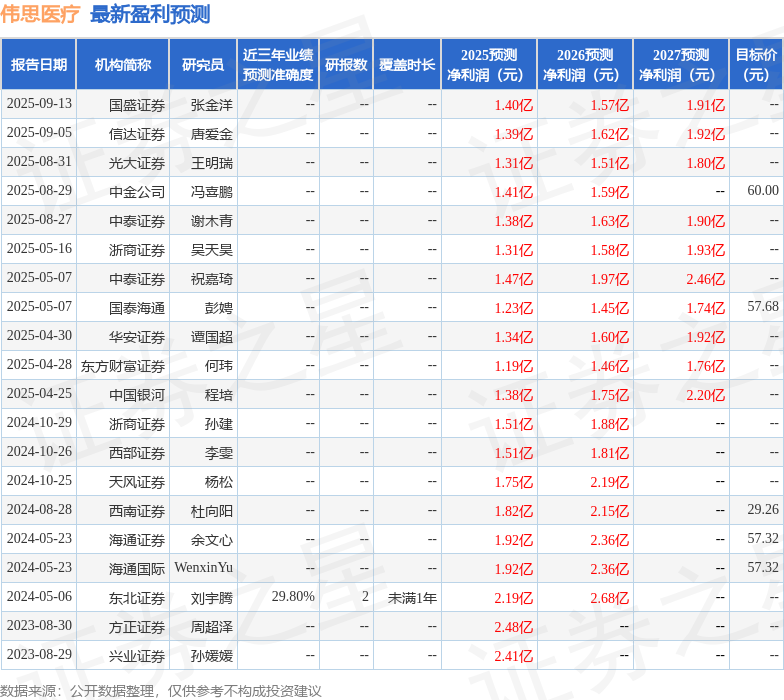Select researcher 祝嘉琦
Image resolution: width=784 pixels, height=700 pixels.
tap(212, 279)
